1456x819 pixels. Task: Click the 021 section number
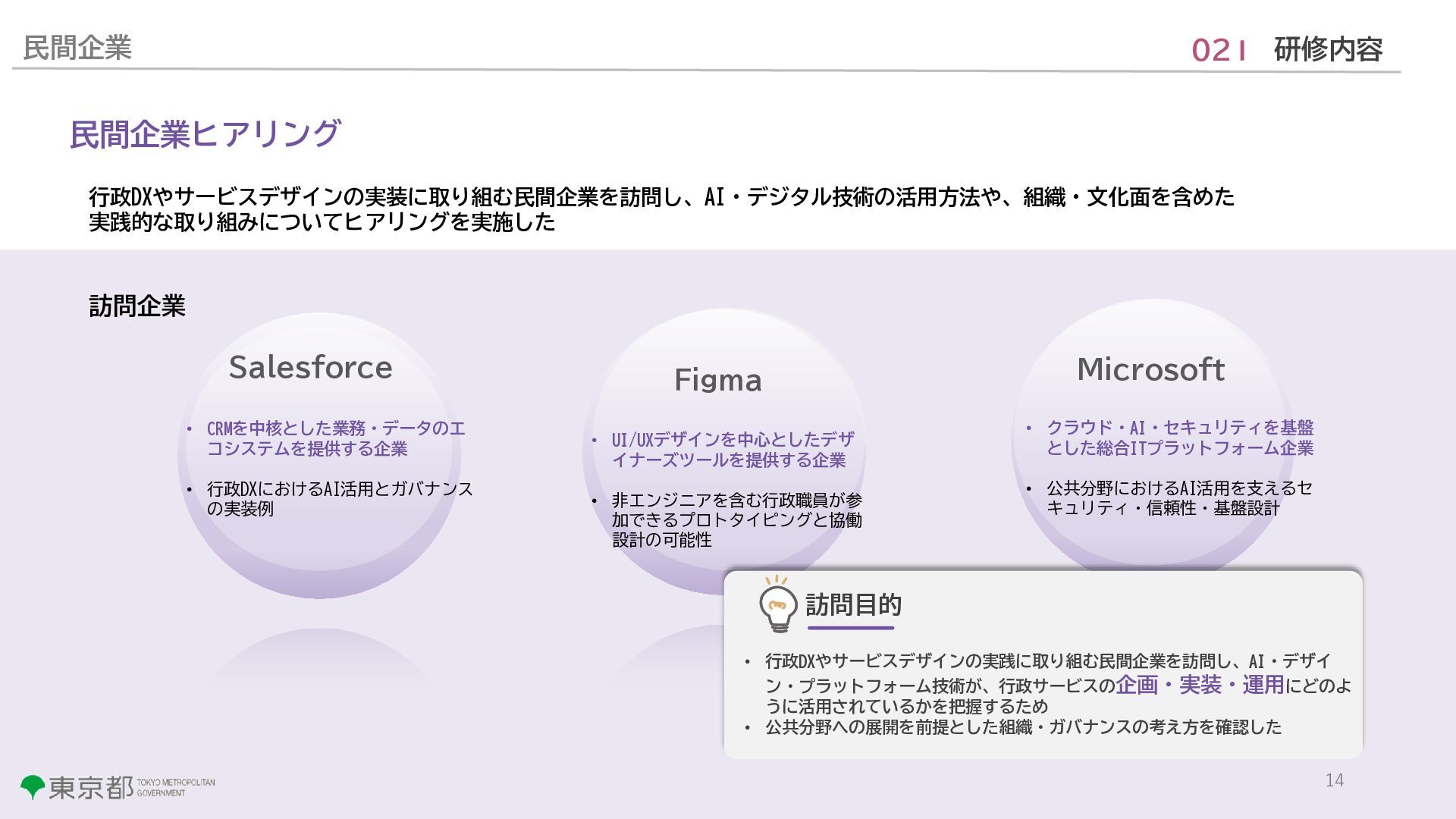(1219, 51)
